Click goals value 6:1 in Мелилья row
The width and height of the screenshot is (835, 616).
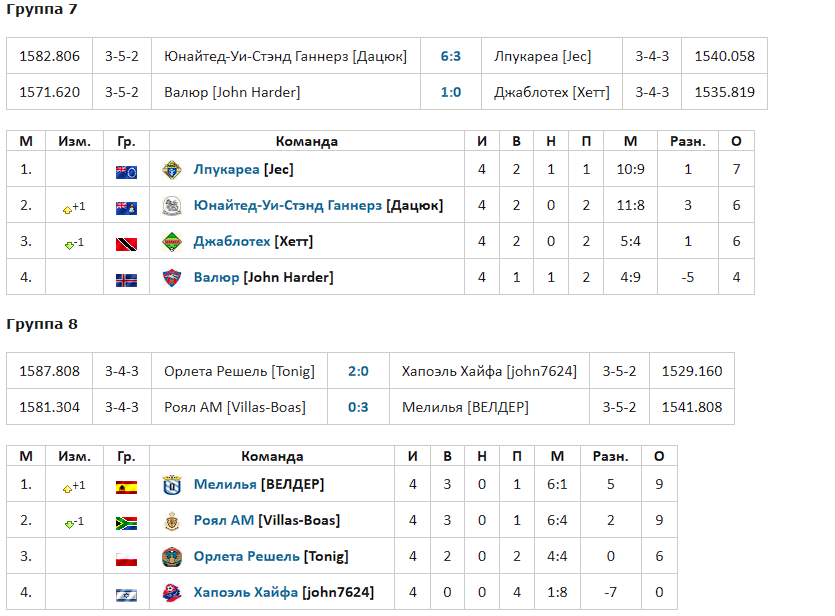tap(557, 484)
